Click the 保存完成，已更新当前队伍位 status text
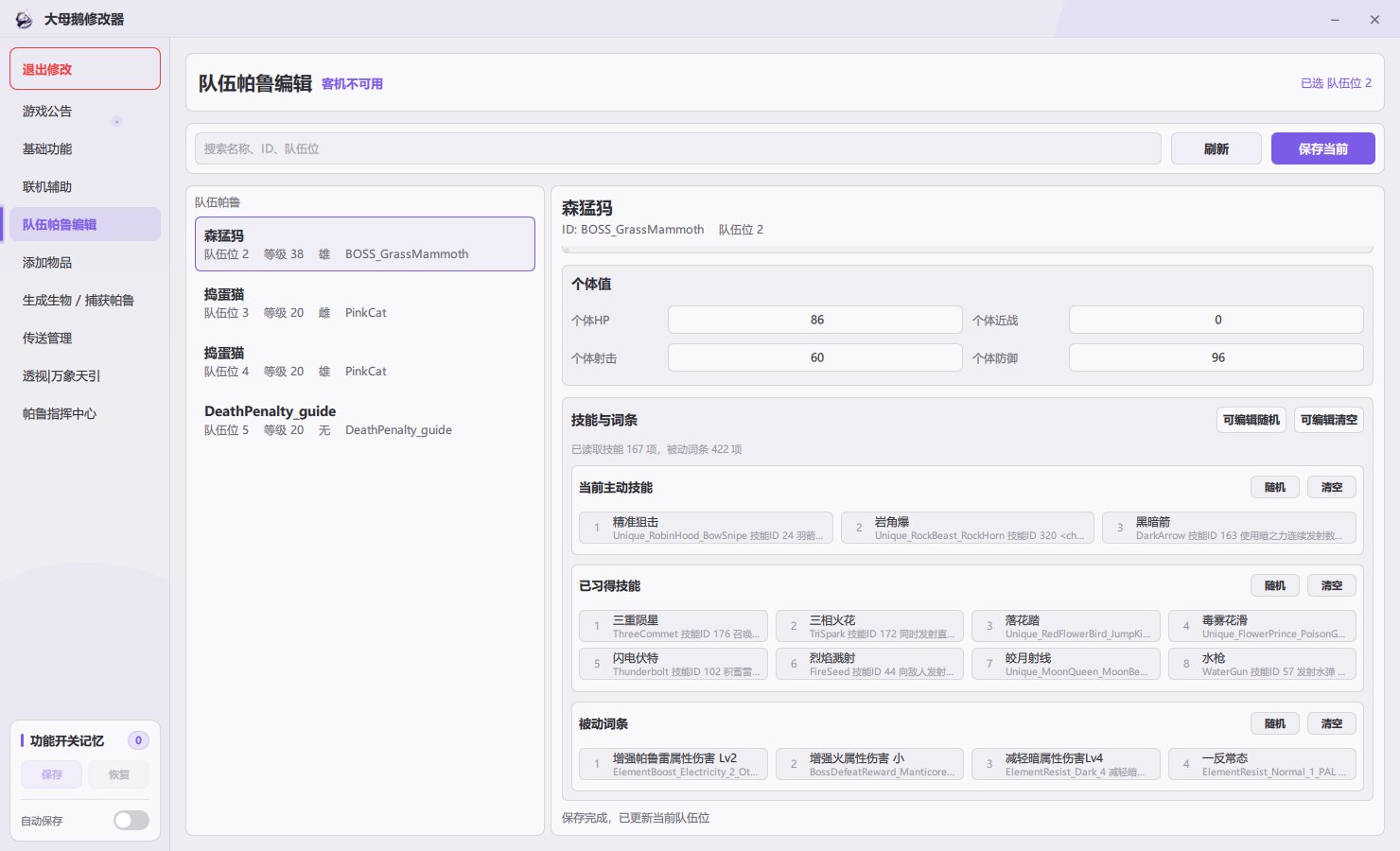The height and width of the screenshot is (851, 1400). tap(636, 818)
